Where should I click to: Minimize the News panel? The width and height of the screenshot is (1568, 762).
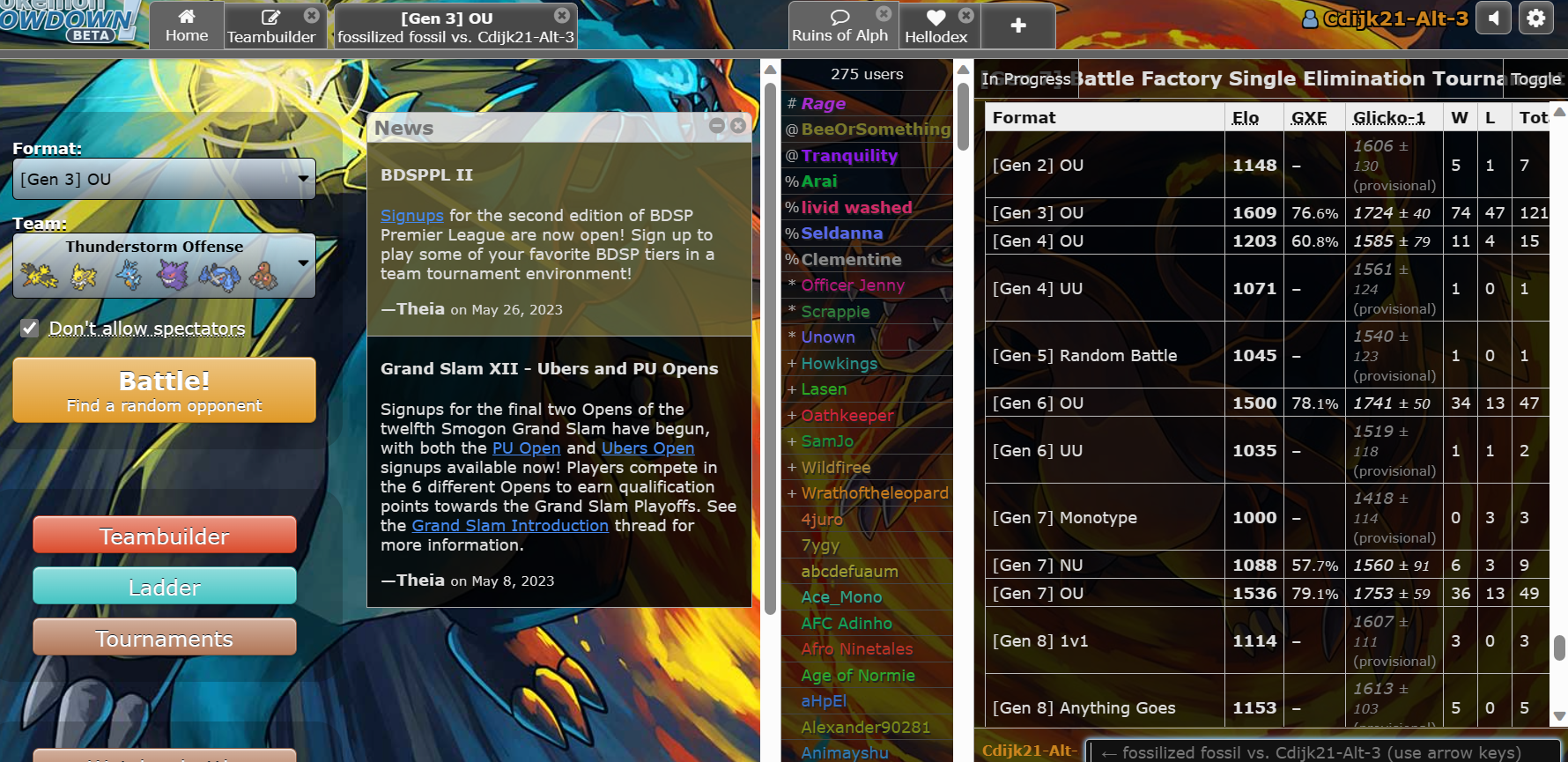(717, 126)
